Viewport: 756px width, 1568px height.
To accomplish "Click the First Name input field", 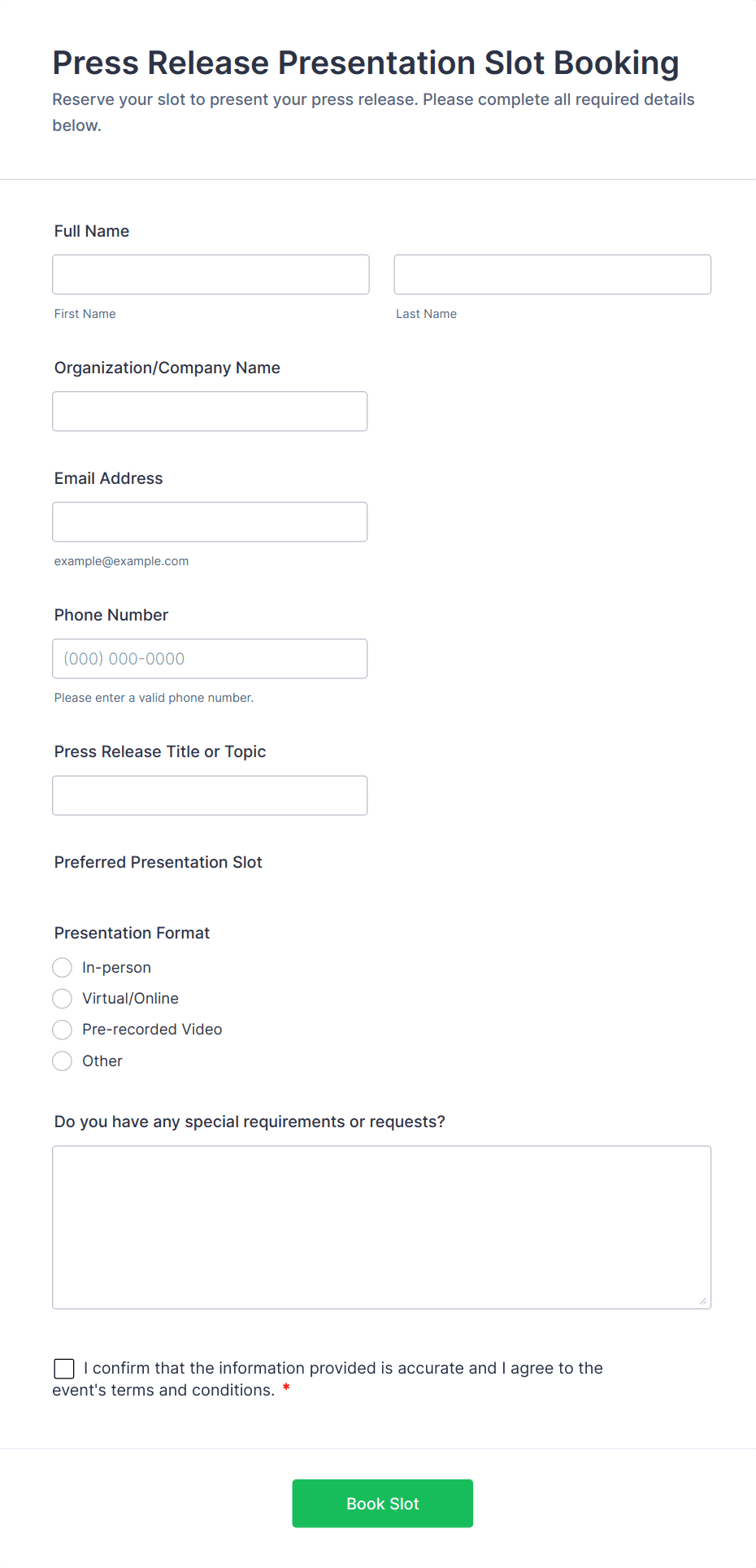I will pyautogui.click(x=211, y=275).
